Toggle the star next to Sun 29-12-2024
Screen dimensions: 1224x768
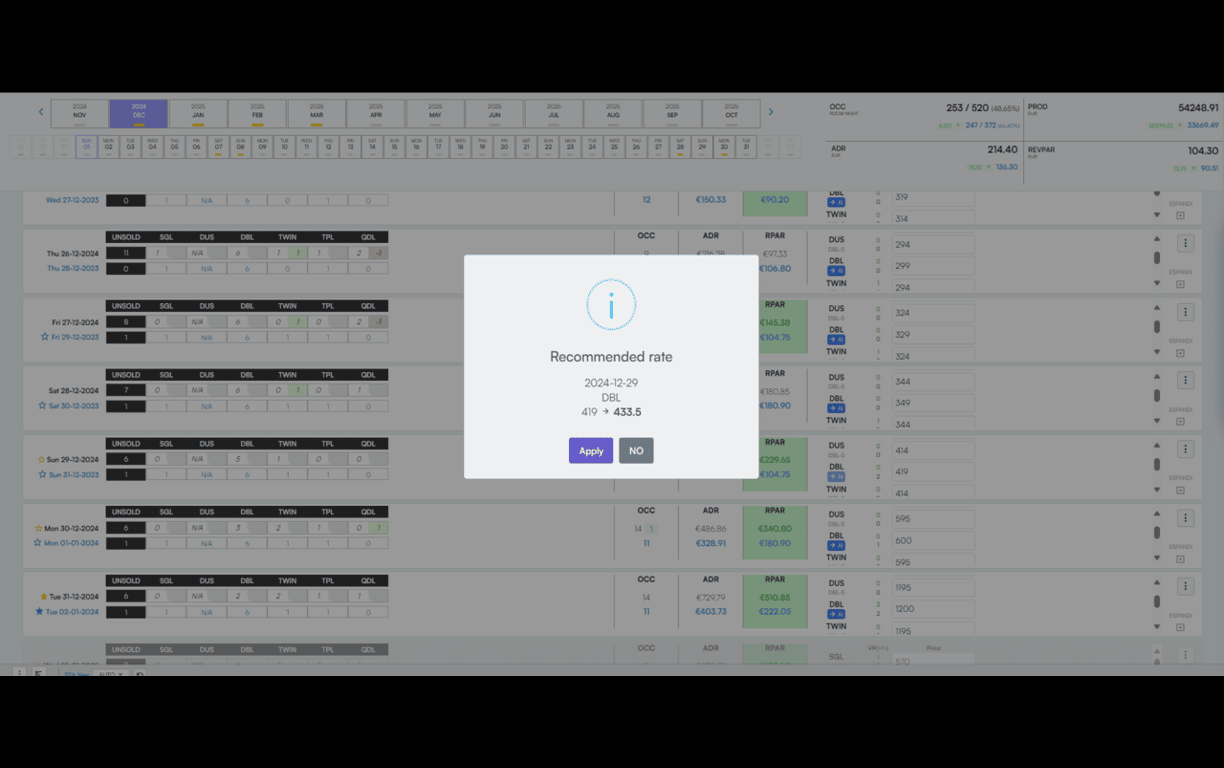tap(41, 460)
